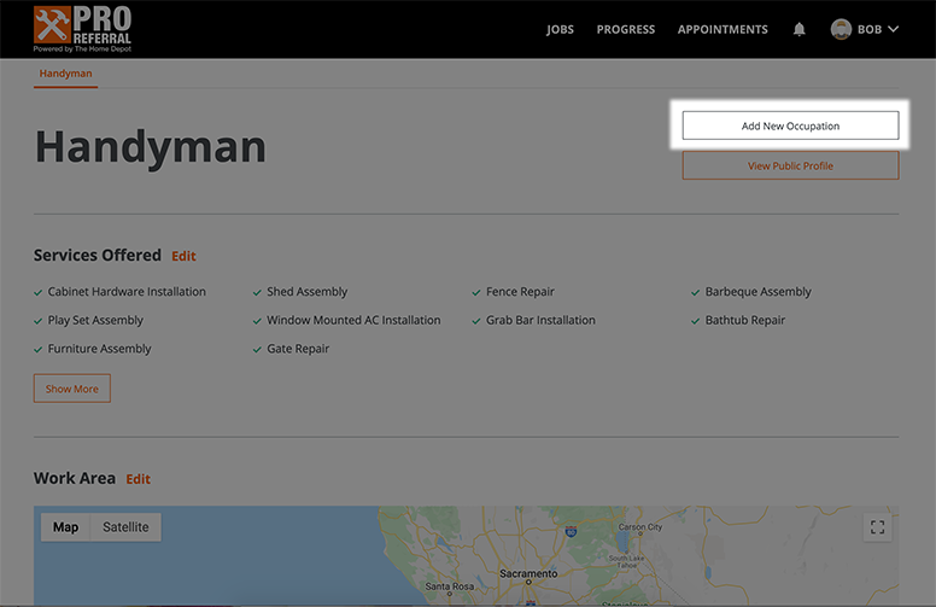Expand services with Show More

71,388
